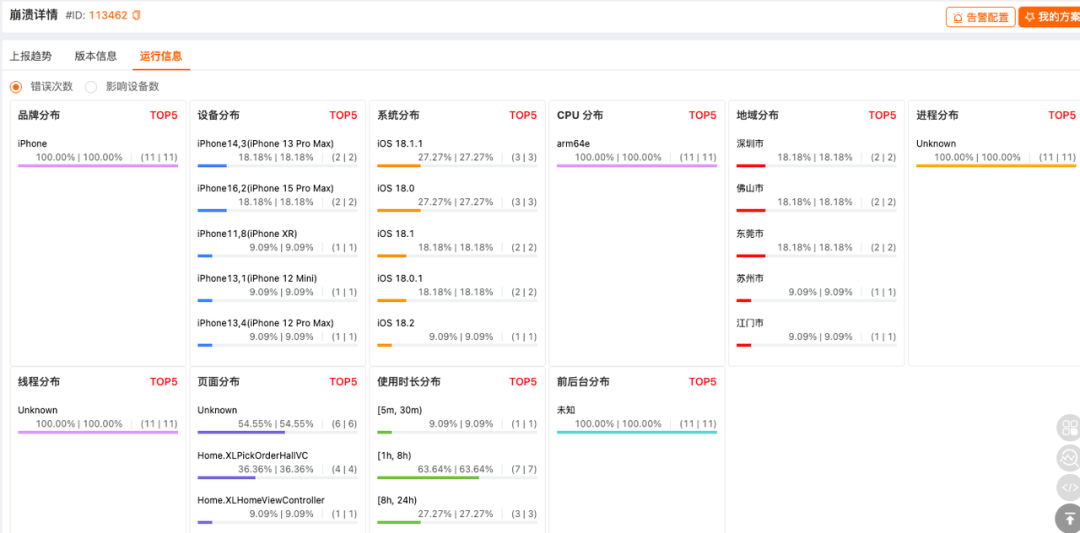Select the 影响设备数 radio button
The height and width of the screenshot is (533, 1080).
point(91,87)
